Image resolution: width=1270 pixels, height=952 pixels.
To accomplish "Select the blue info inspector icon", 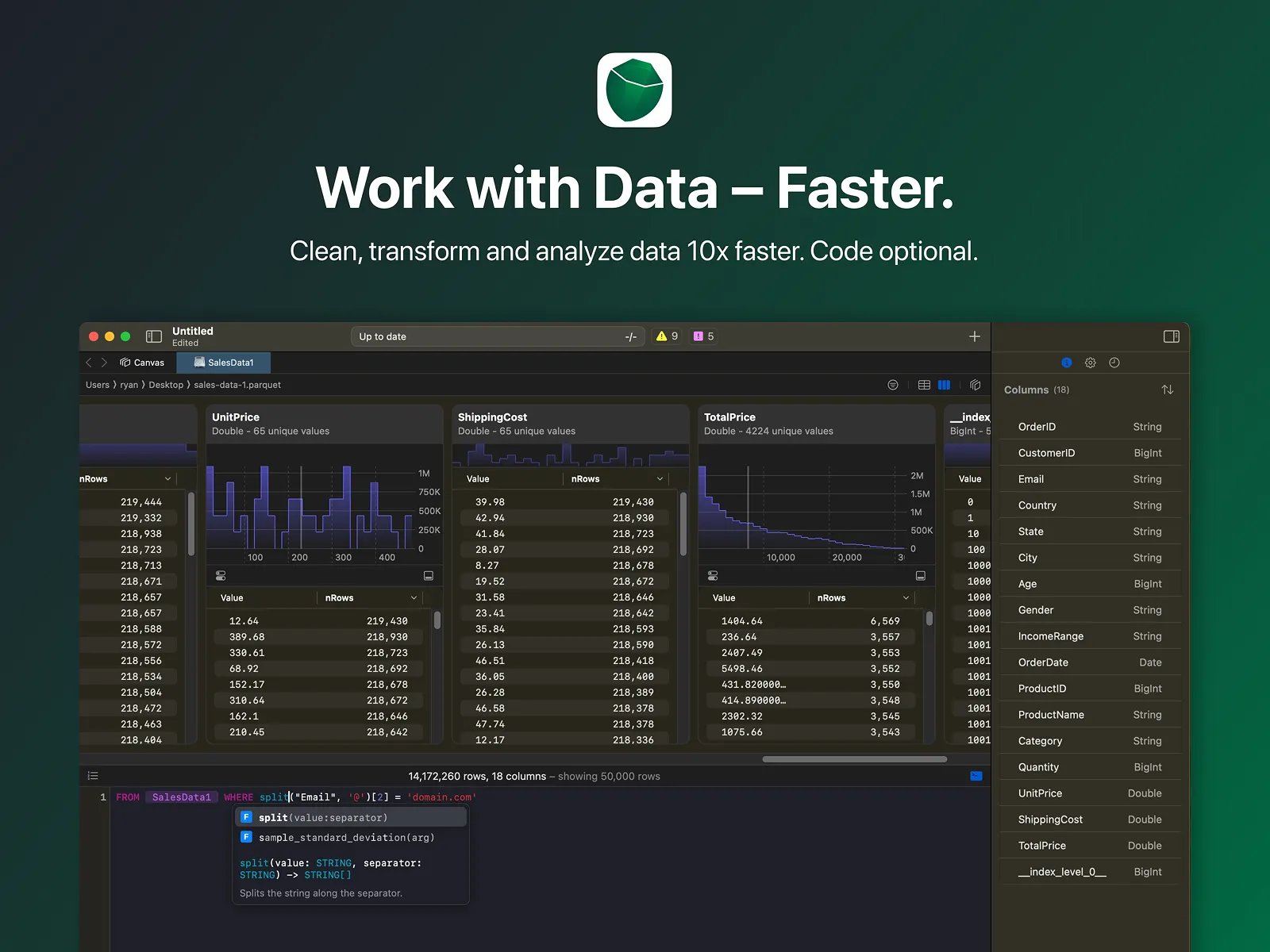I will click(x=1067, y=363).
